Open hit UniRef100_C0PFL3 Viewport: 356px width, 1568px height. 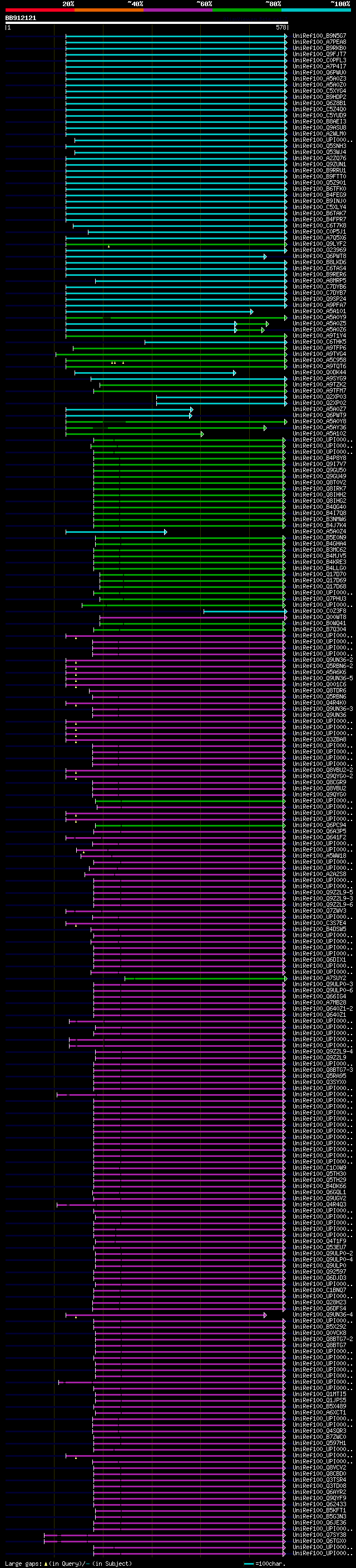click(x=319, y=60)
